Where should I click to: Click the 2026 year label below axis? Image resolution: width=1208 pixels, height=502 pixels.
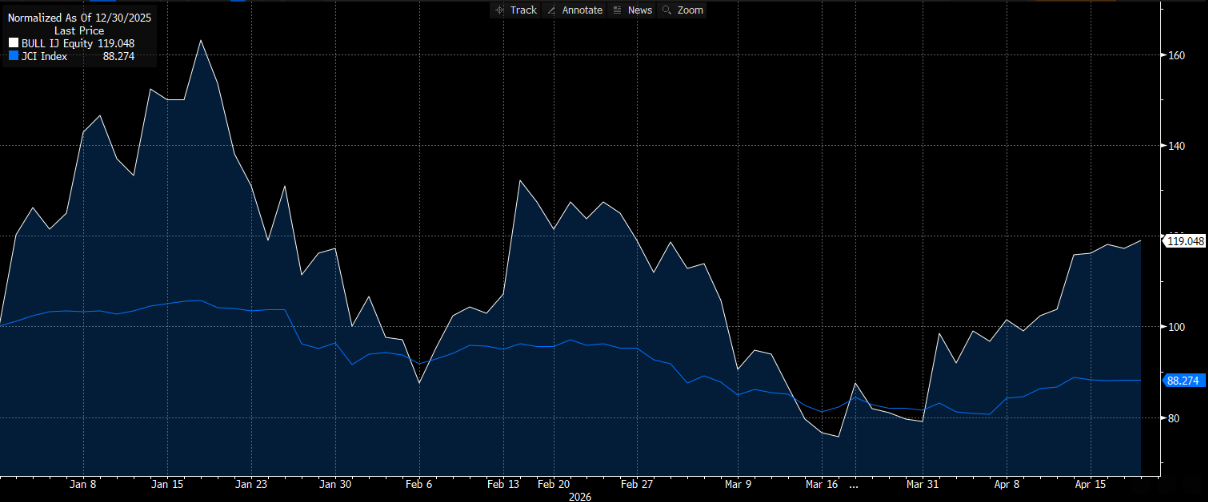point(581,495)
